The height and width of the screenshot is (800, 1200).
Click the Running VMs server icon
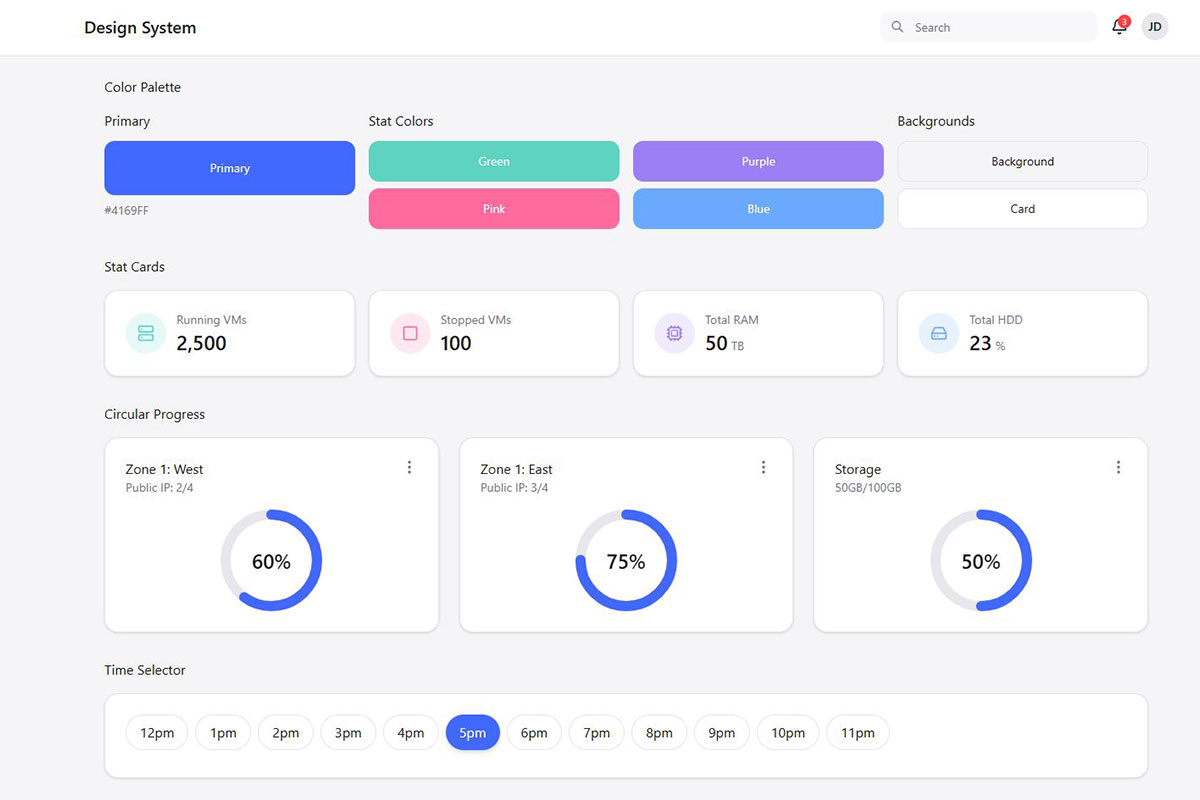(146, 333)
